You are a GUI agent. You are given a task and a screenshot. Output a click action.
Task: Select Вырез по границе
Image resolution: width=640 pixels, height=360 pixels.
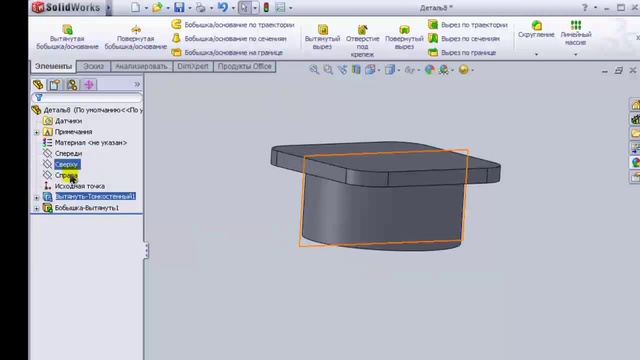coord(462,53)
